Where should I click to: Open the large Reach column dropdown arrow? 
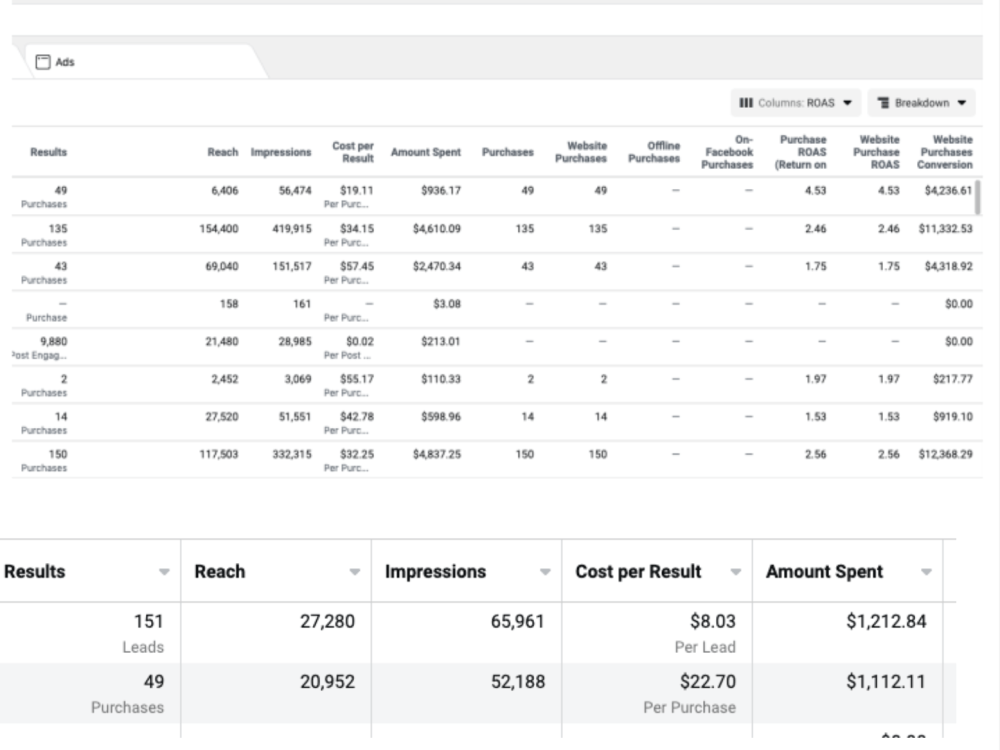355,572
